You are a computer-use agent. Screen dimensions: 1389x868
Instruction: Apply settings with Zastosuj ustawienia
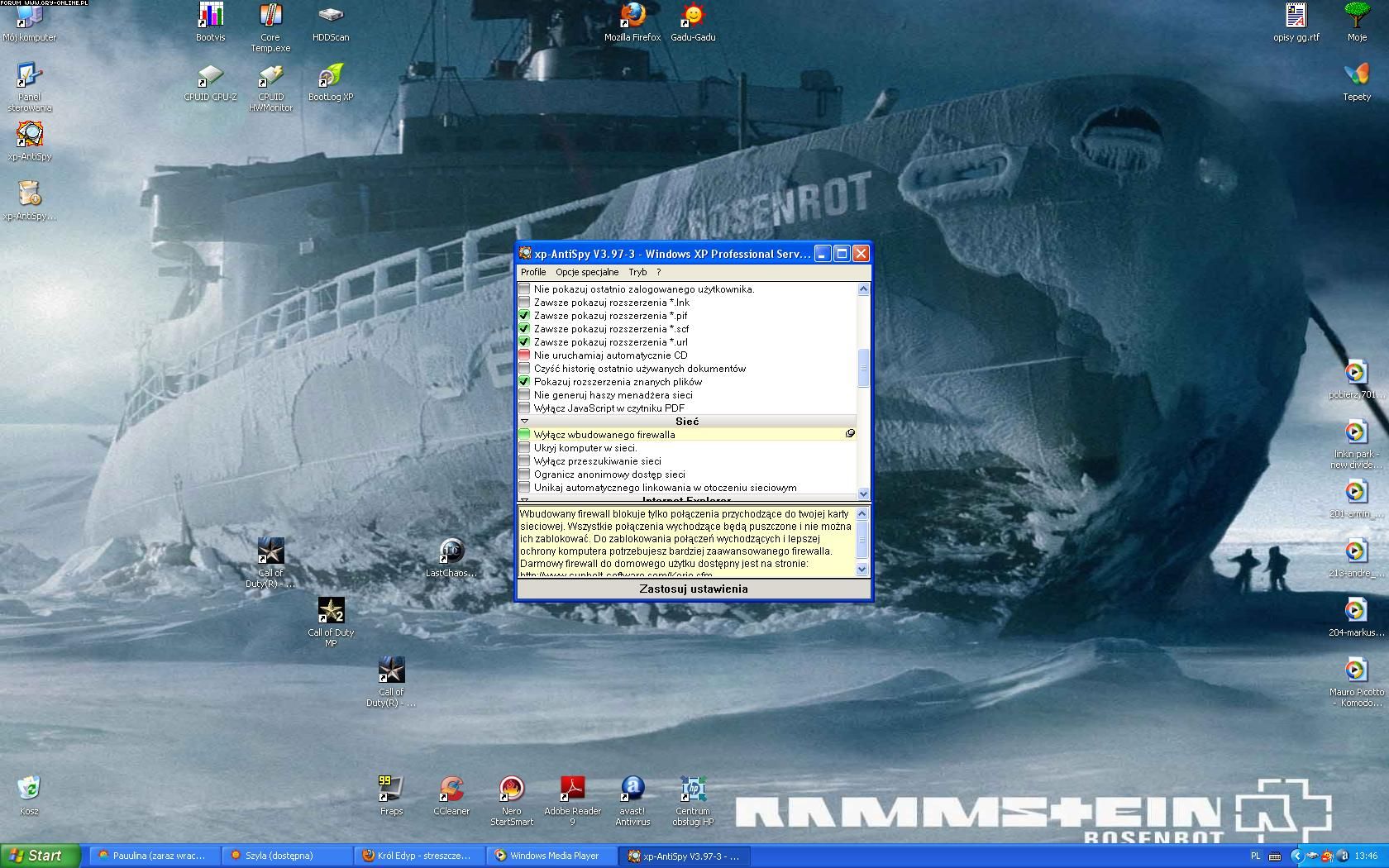point(693,589)
